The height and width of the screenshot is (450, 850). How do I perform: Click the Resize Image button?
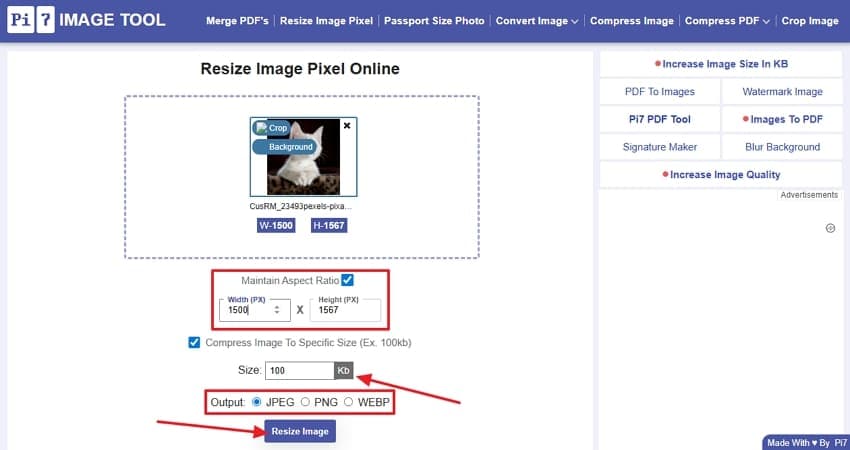point(300,432)
